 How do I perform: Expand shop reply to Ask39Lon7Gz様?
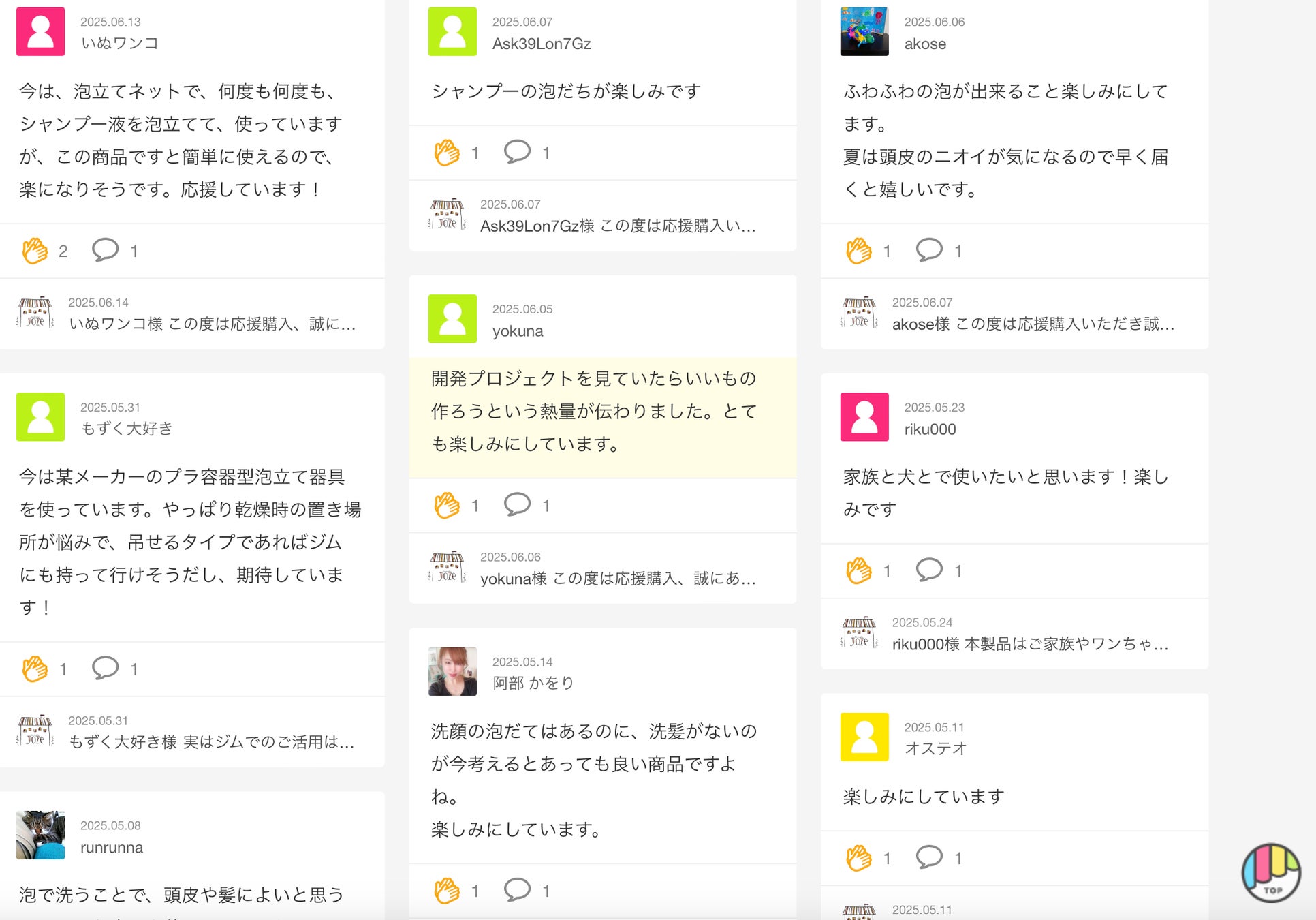618,226
